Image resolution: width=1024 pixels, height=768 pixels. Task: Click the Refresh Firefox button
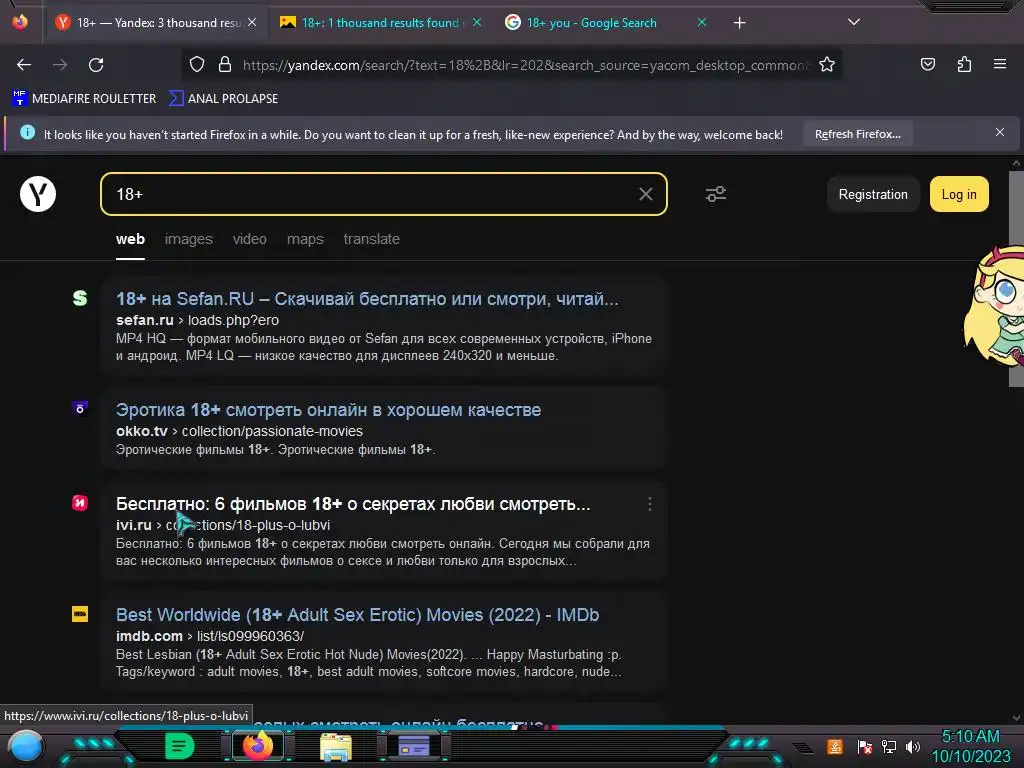(857, 134)
